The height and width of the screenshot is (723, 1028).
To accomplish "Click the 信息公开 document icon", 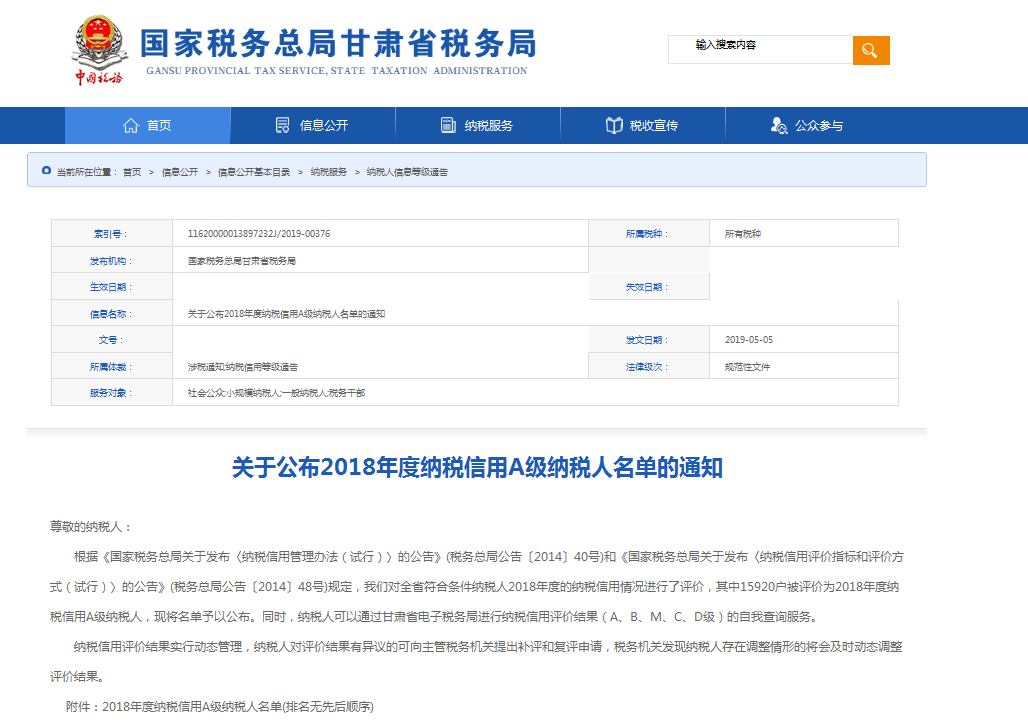I will click(283, 126).
